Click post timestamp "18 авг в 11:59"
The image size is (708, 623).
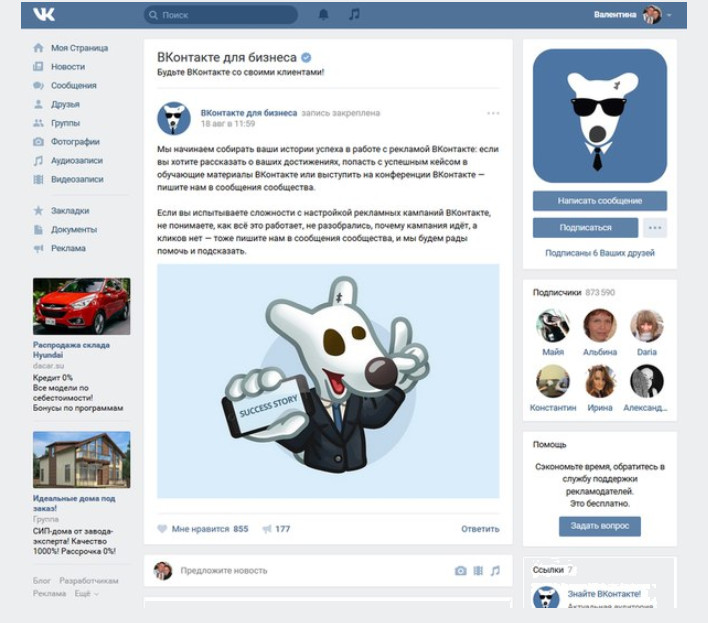pyautogui.click(x=228, y=124)
